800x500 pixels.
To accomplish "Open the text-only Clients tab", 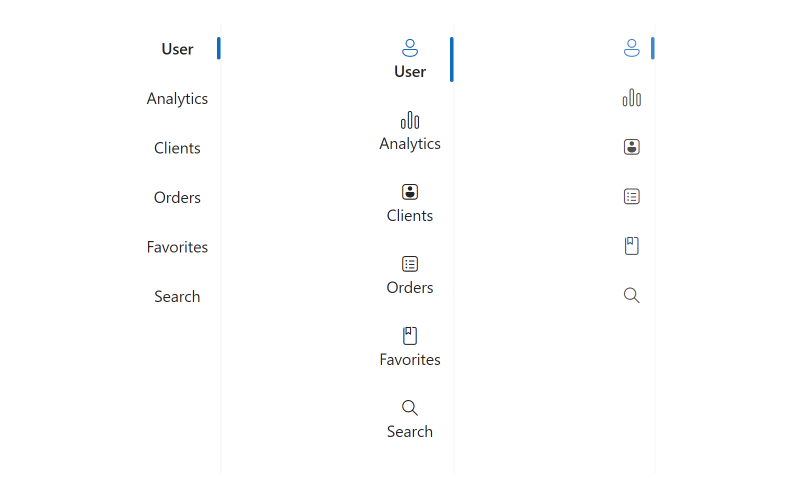I will (177, 148).
